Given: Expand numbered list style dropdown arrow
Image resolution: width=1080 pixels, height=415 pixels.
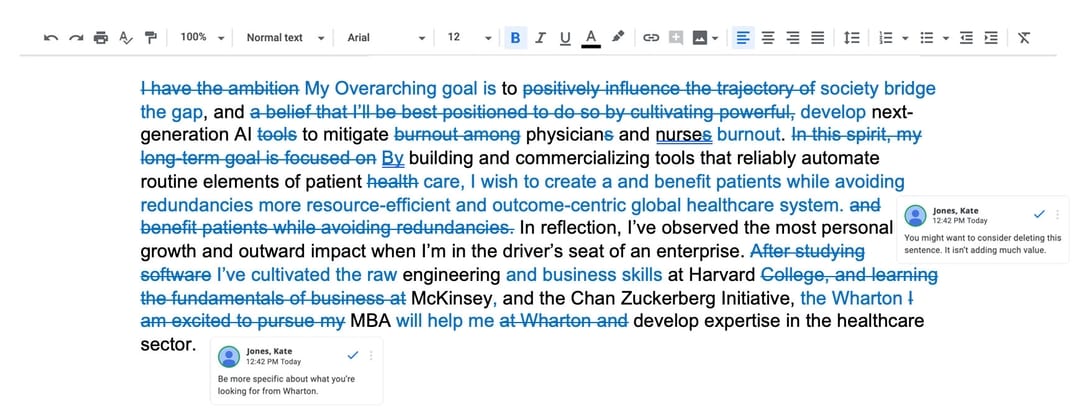Looking at the screenshot, I should point(905,38).
